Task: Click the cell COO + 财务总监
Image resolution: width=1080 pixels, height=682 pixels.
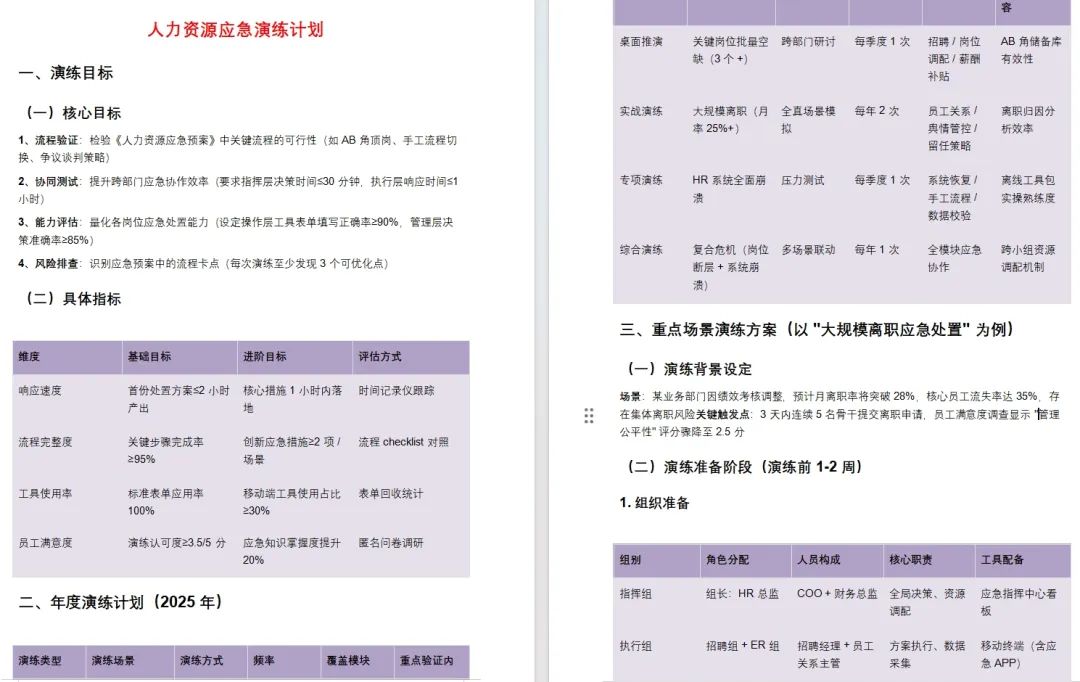Action: pyautogui.click(x=838, y=594)
